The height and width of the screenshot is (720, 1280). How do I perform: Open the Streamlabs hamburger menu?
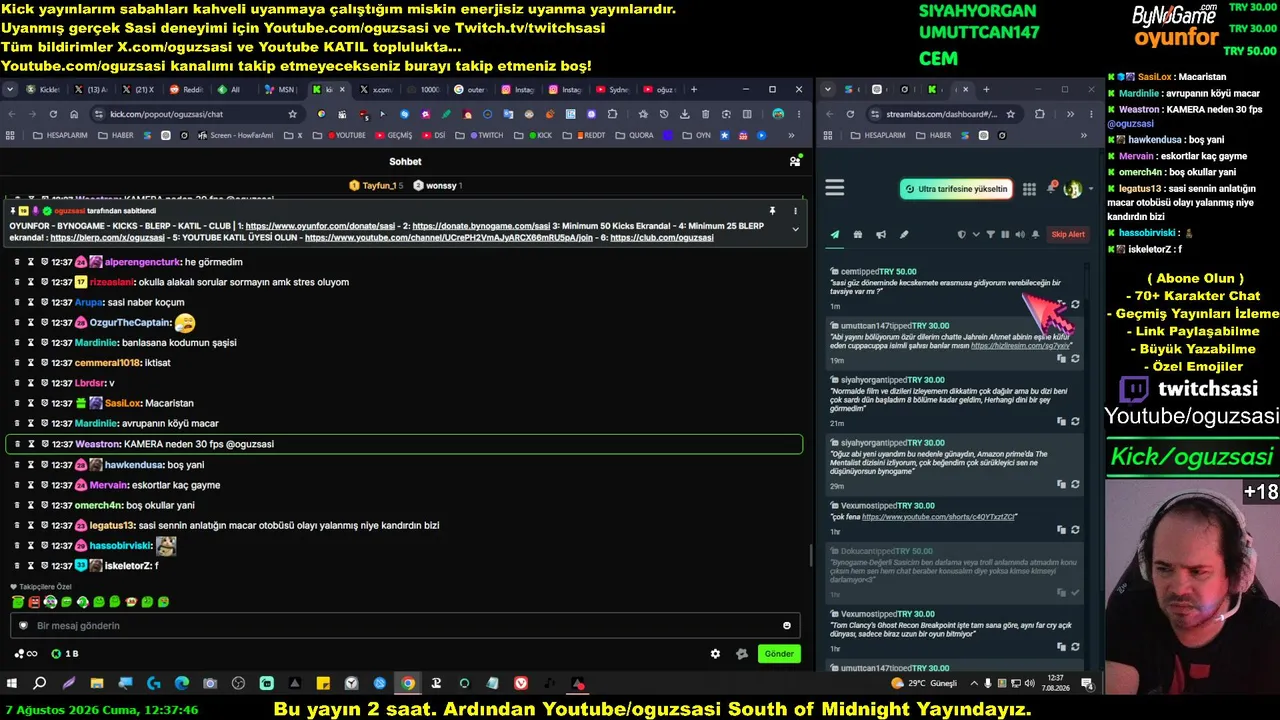[x=835, y=188]
